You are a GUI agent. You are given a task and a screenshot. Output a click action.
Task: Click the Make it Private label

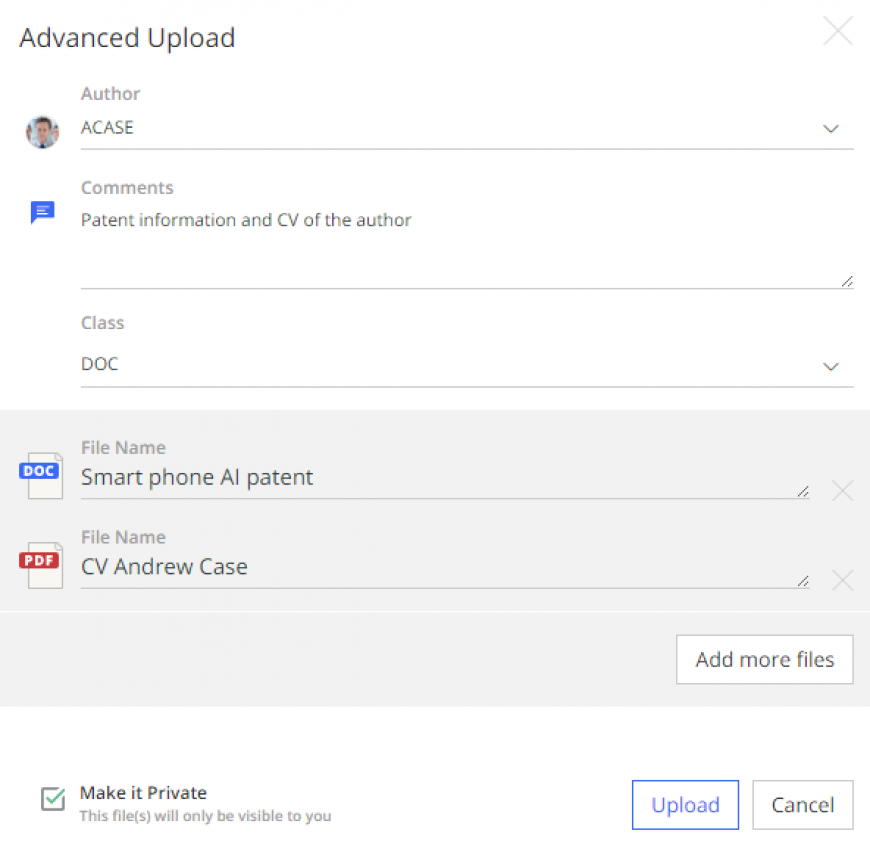[143, 792]
